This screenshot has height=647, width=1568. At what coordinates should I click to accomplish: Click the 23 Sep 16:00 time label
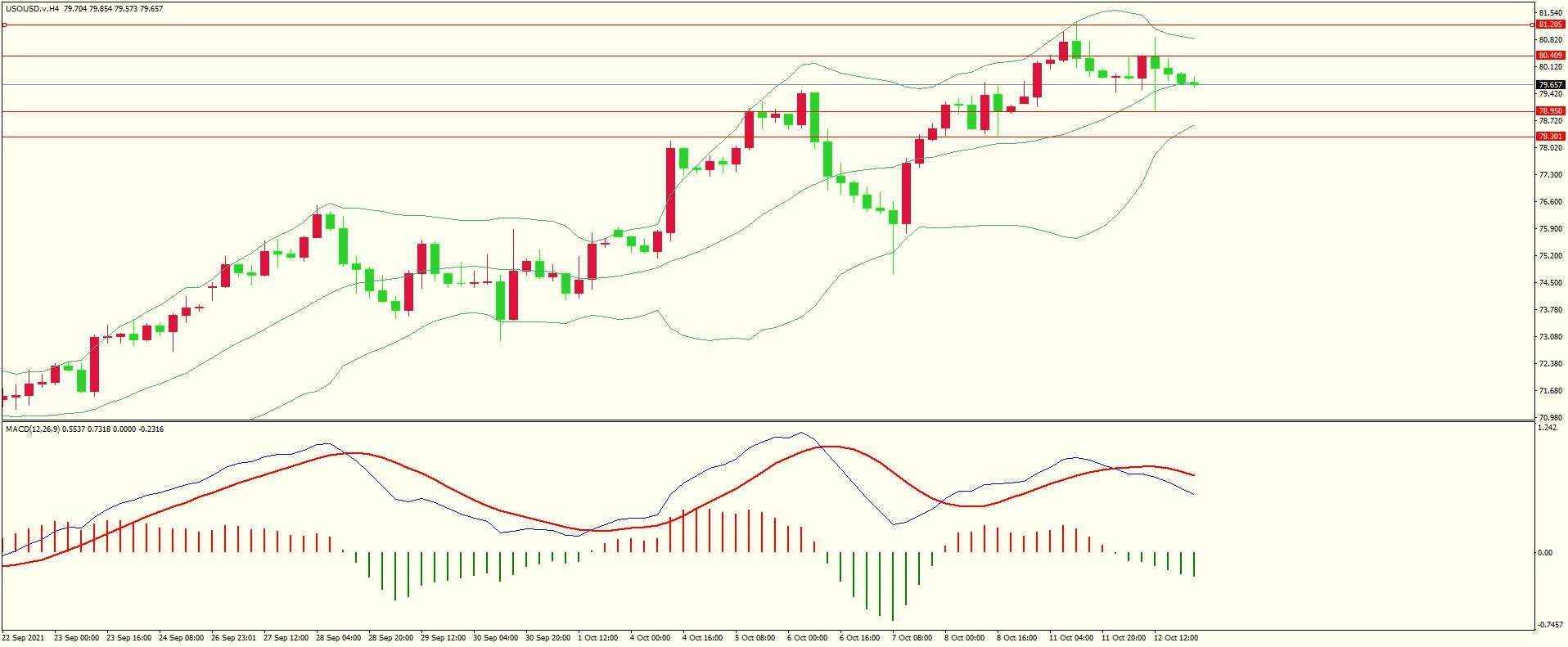pos(128,637)
